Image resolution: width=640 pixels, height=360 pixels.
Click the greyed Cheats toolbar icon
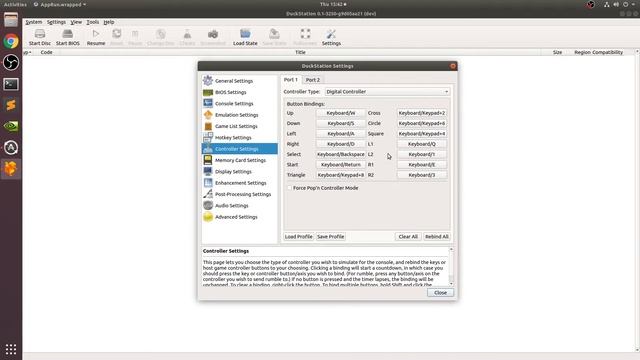pos(187,34)
